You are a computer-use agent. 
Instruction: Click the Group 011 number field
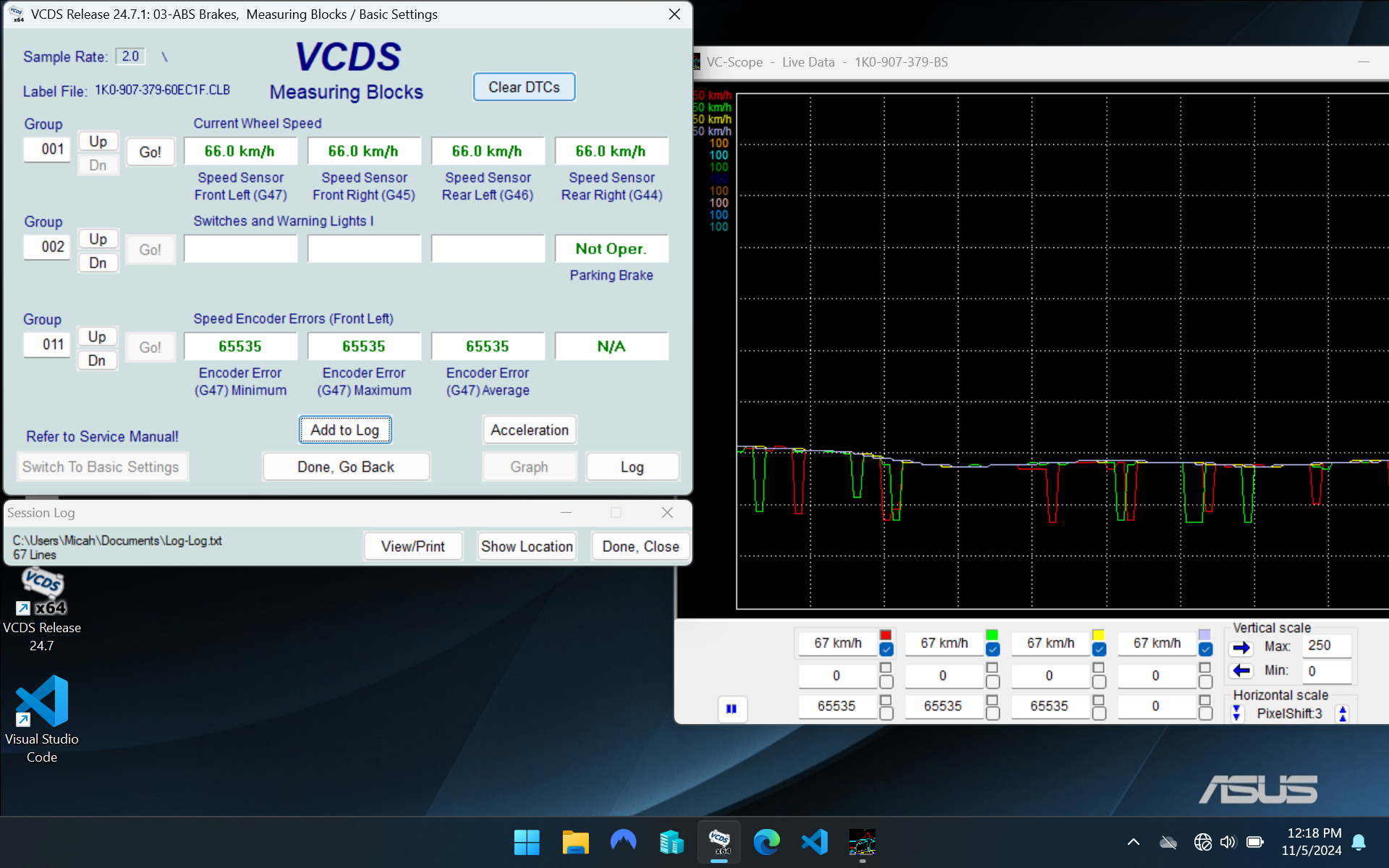click(47, 344)
